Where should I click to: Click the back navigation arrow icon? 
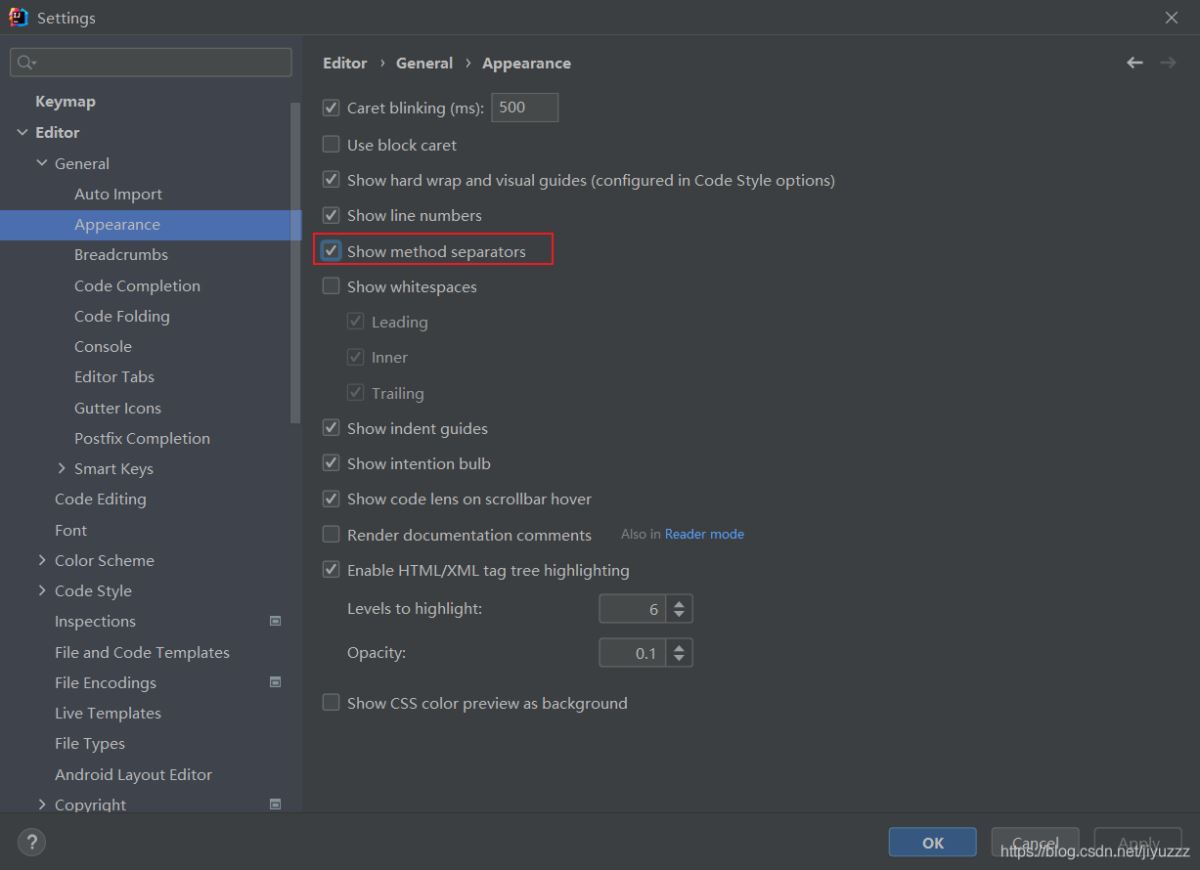pyautogui.click(x=1134, y=63)
